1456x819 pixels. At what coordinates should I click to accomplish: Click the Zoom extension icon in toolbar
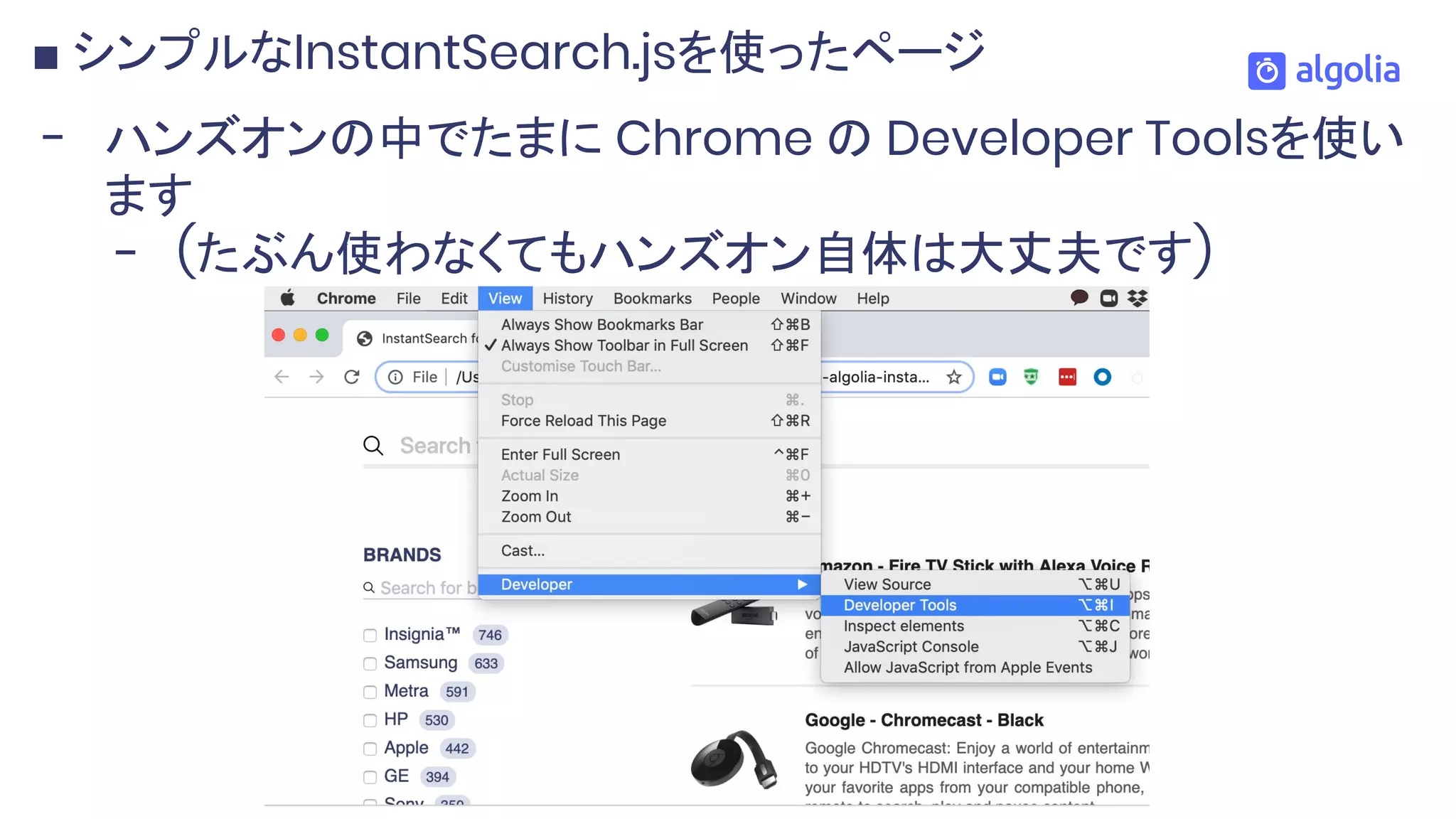997,377
